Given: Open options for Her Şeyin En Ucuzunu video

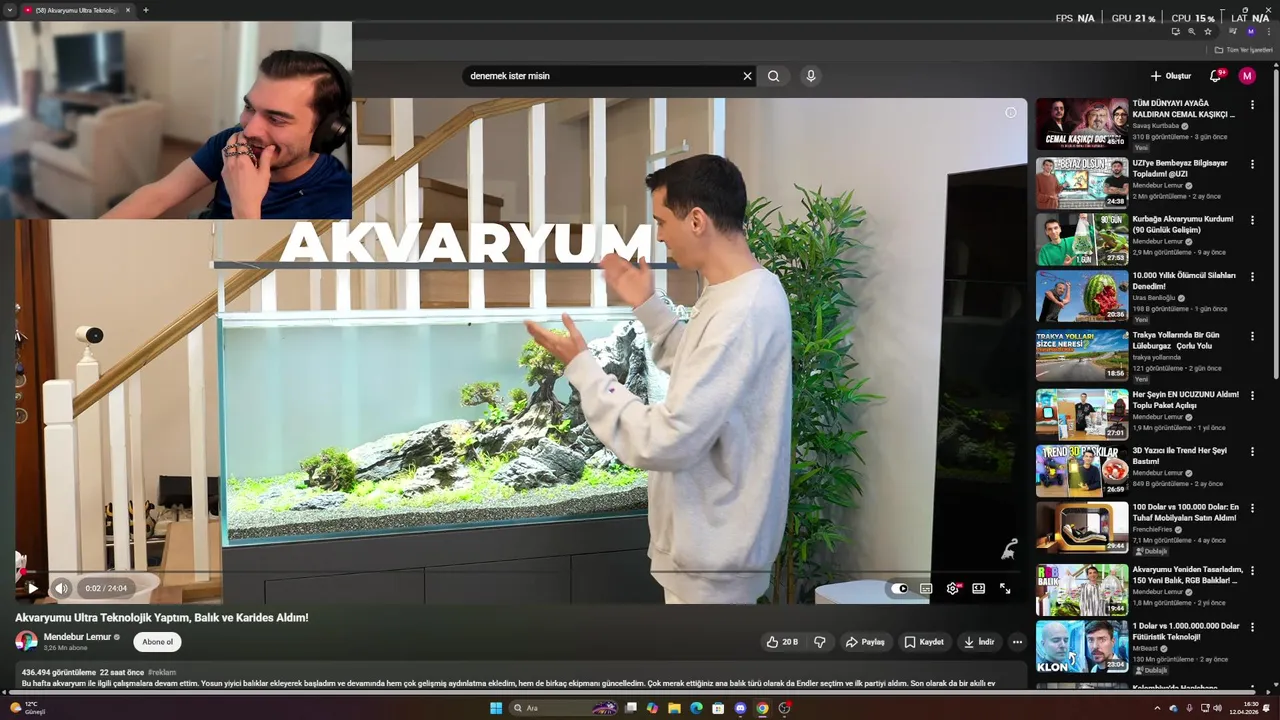Looking at the screenshot, I should coord(1252,395).
